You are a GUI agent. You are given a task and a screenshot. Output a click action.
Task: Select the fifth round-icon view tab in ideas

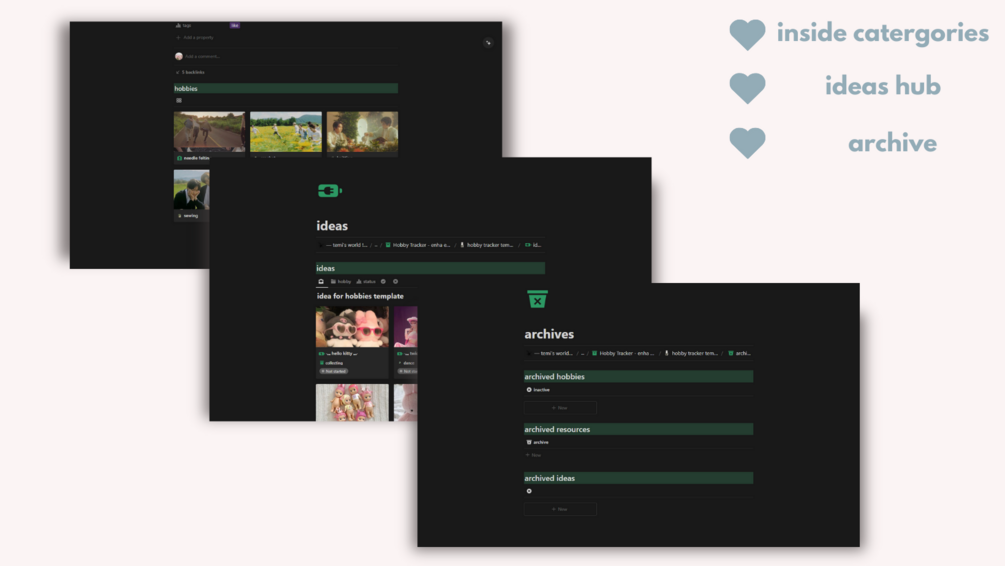395,281
